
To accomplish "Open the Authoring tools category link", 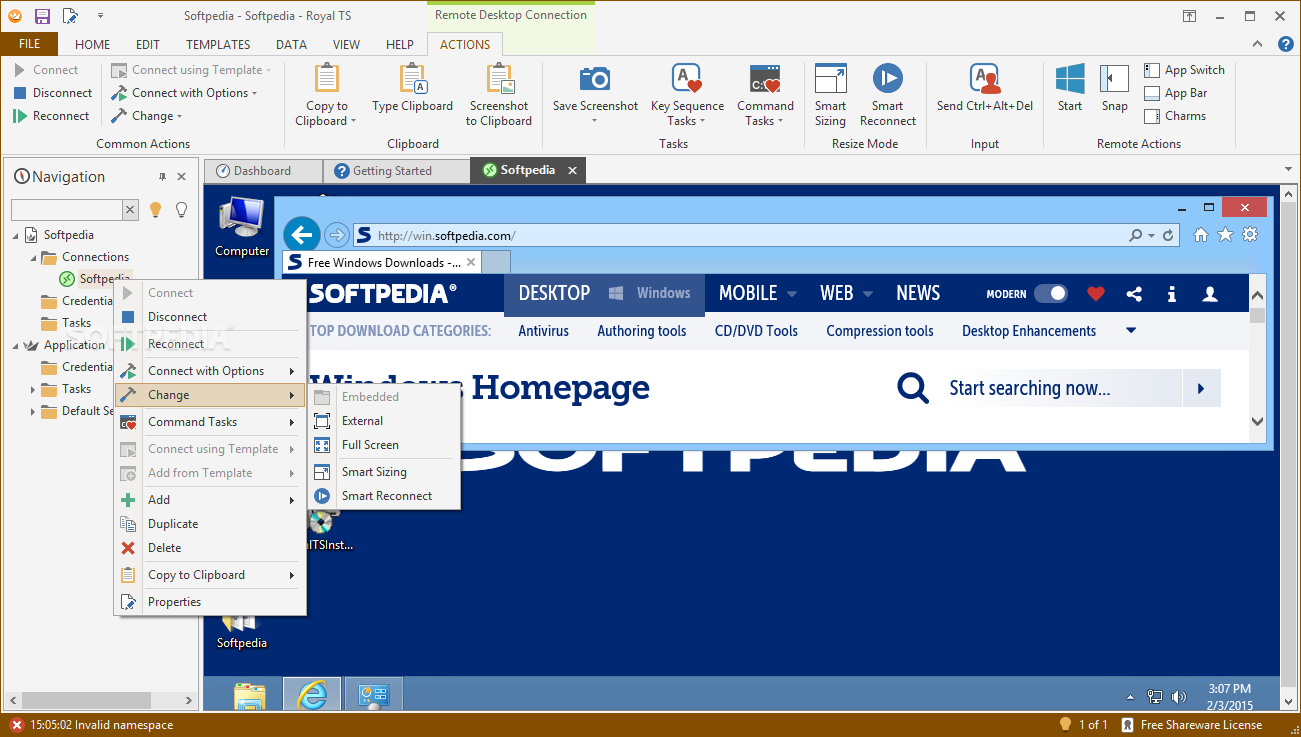I will (642, 331).
